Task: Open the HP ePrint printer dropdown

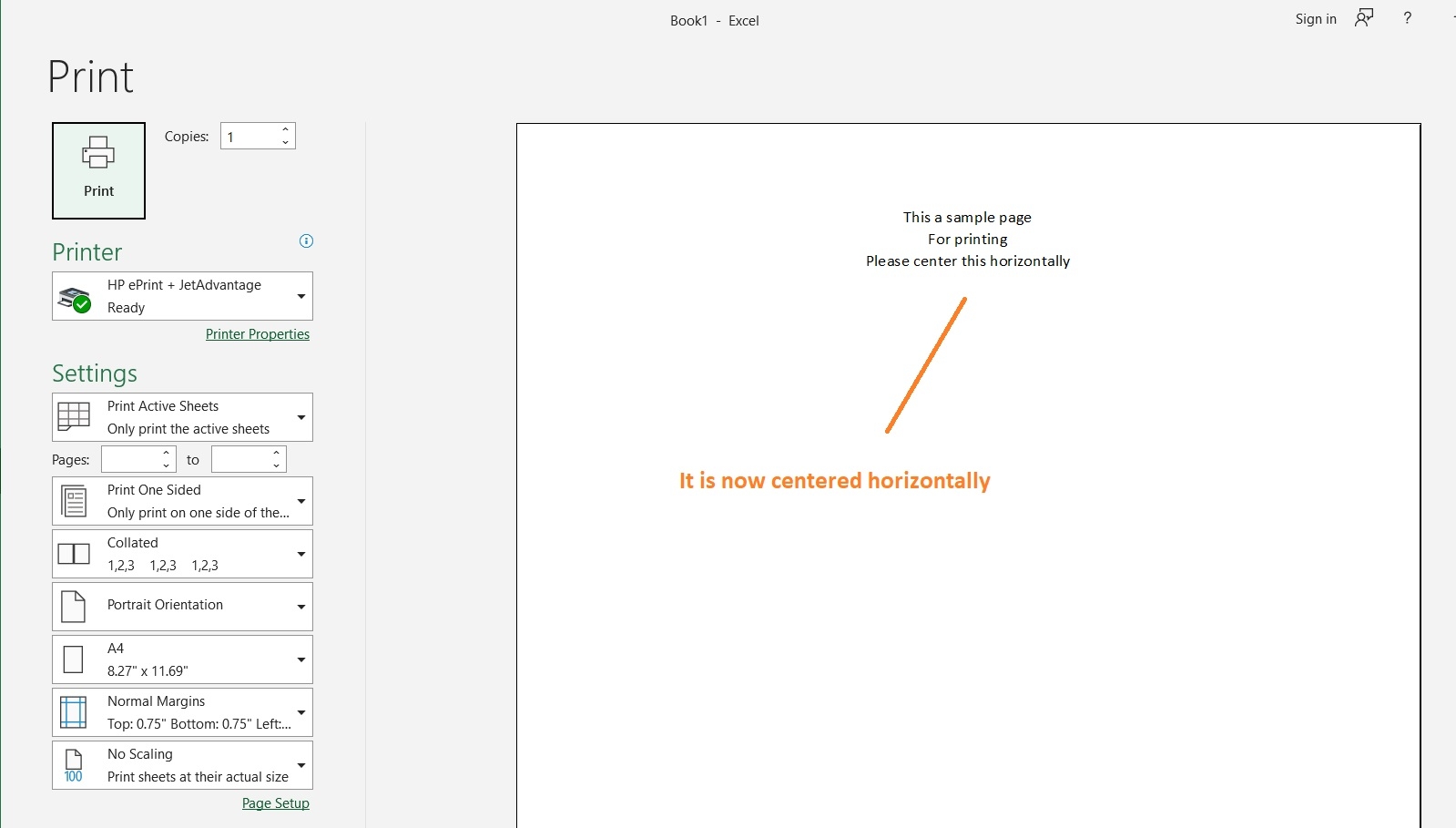Action: (x=182, y=296)
